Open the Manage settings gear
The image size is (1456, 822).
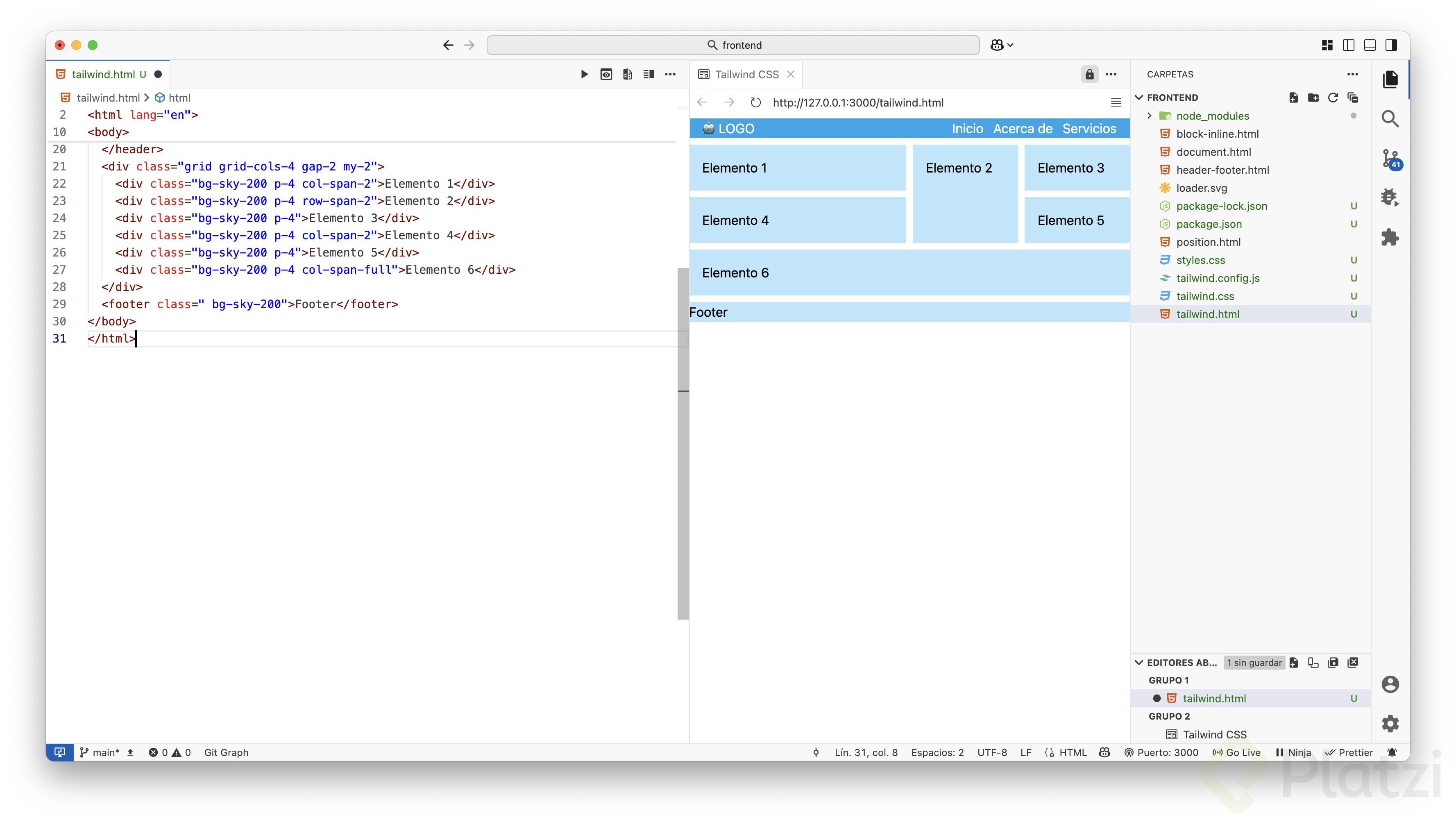click(1390, 723)
